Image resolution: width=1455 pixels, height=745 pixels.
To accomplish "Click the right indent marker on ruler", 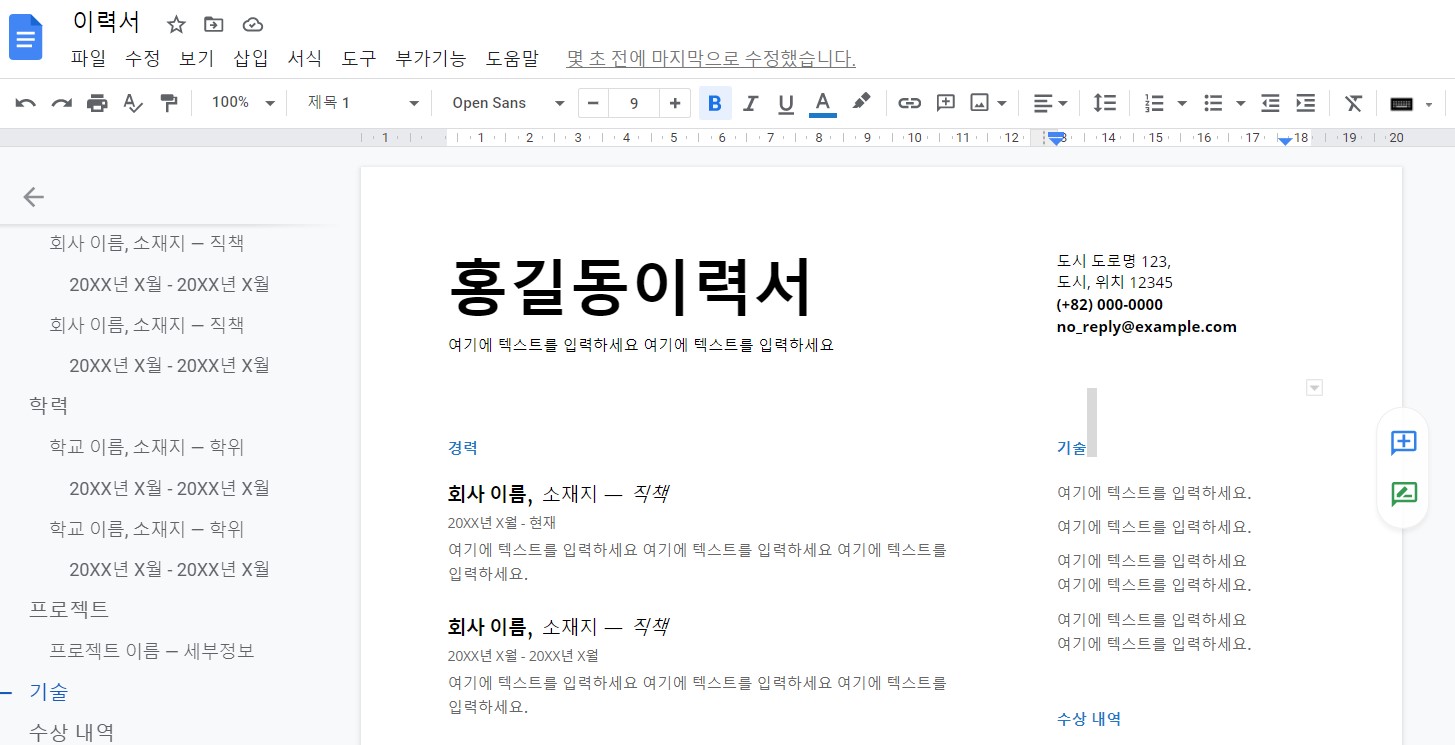I will (1285, 142).
